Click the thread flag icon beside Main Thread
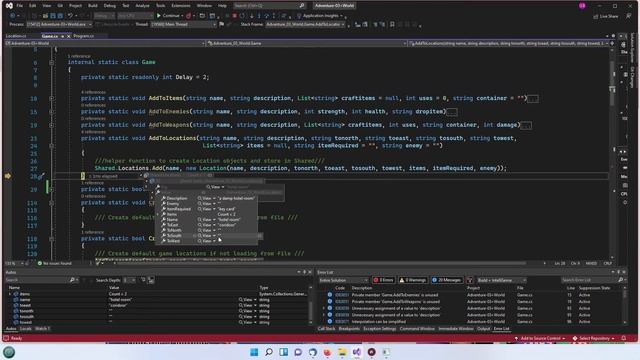 coord(222,24)
